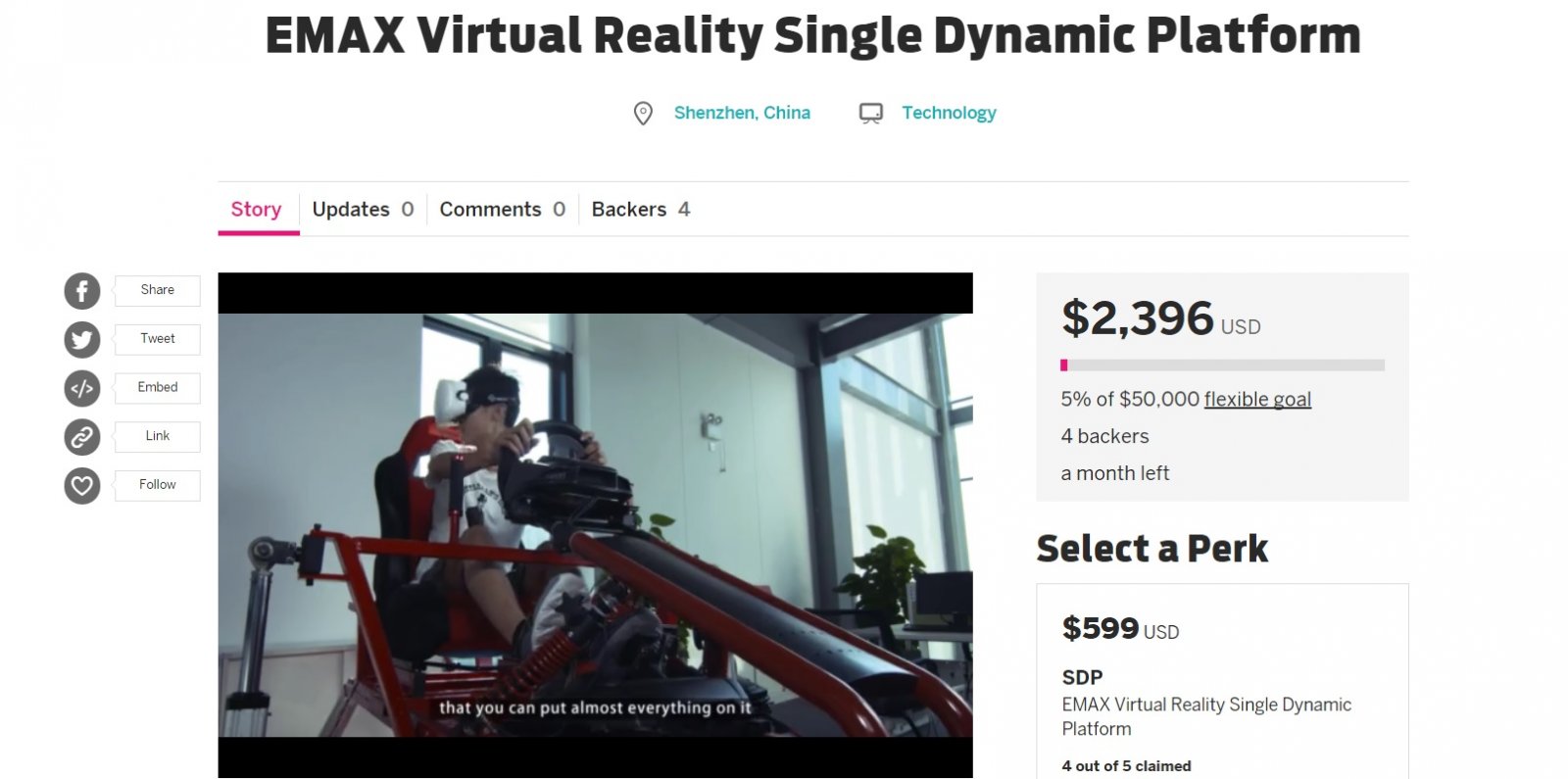
Task: Click the Facebook share icon
Action: click(82, 291)
